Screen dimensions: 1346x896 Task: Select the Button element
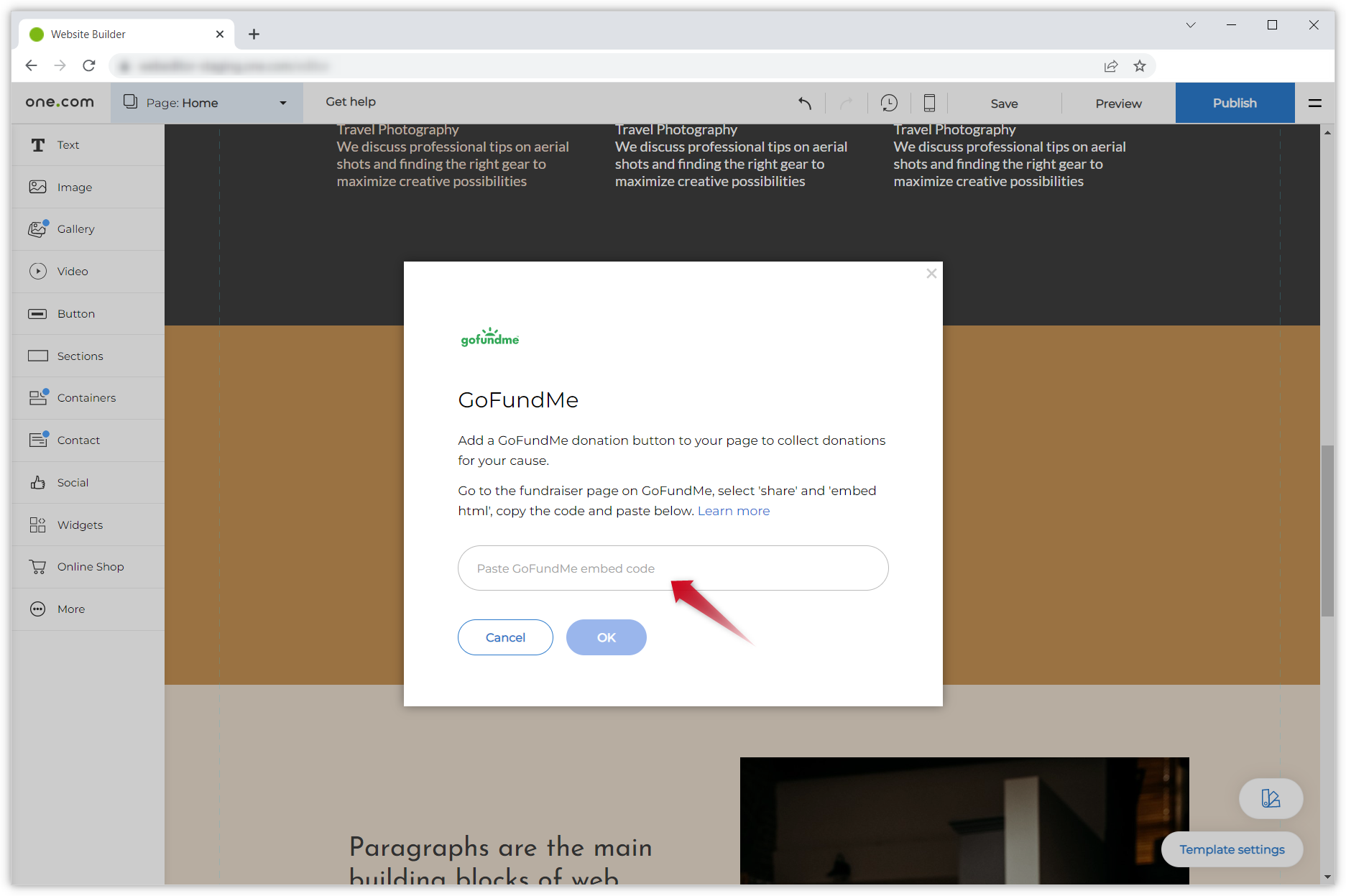(x=75, y=313)
